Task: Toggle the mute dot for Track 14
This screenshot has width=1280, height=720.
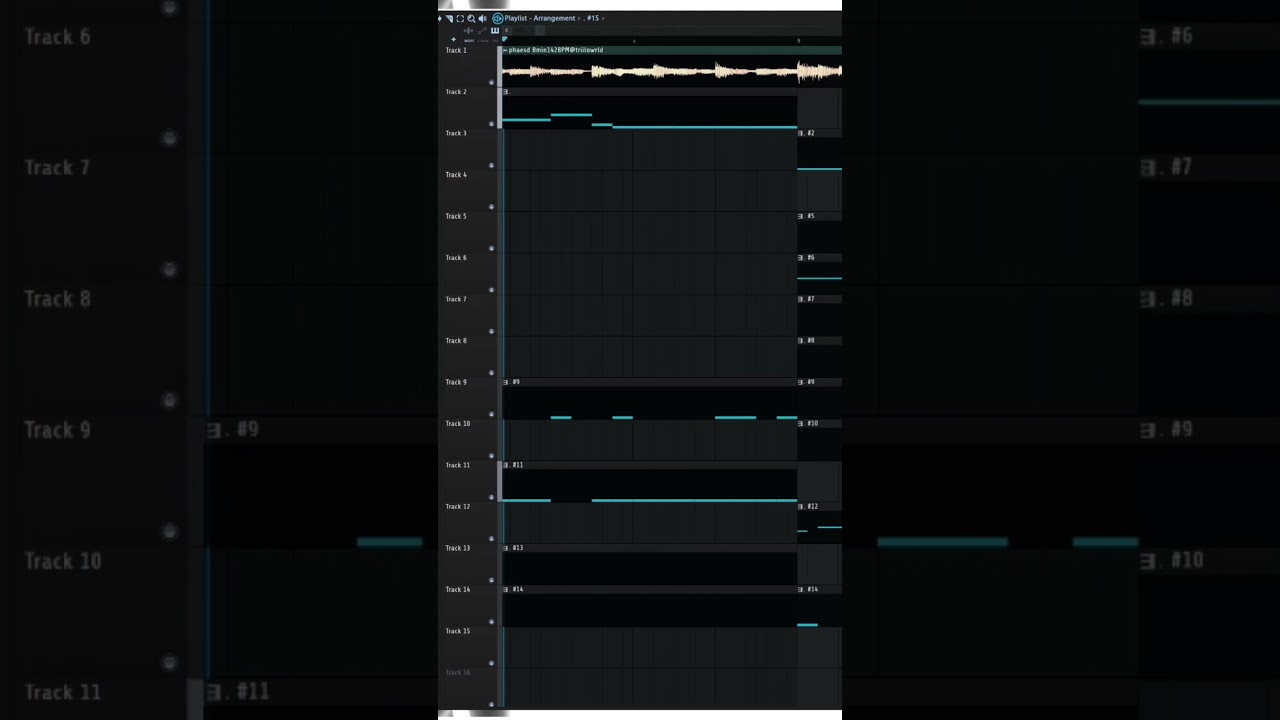Action: [x=491, y=622]
